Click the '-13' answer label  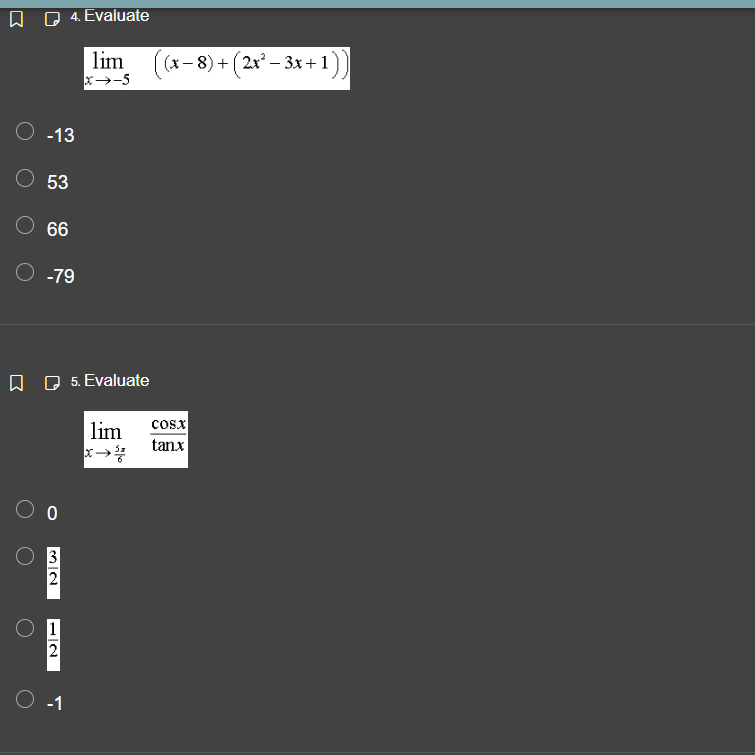pyautogui.click(x=61, y=135)
